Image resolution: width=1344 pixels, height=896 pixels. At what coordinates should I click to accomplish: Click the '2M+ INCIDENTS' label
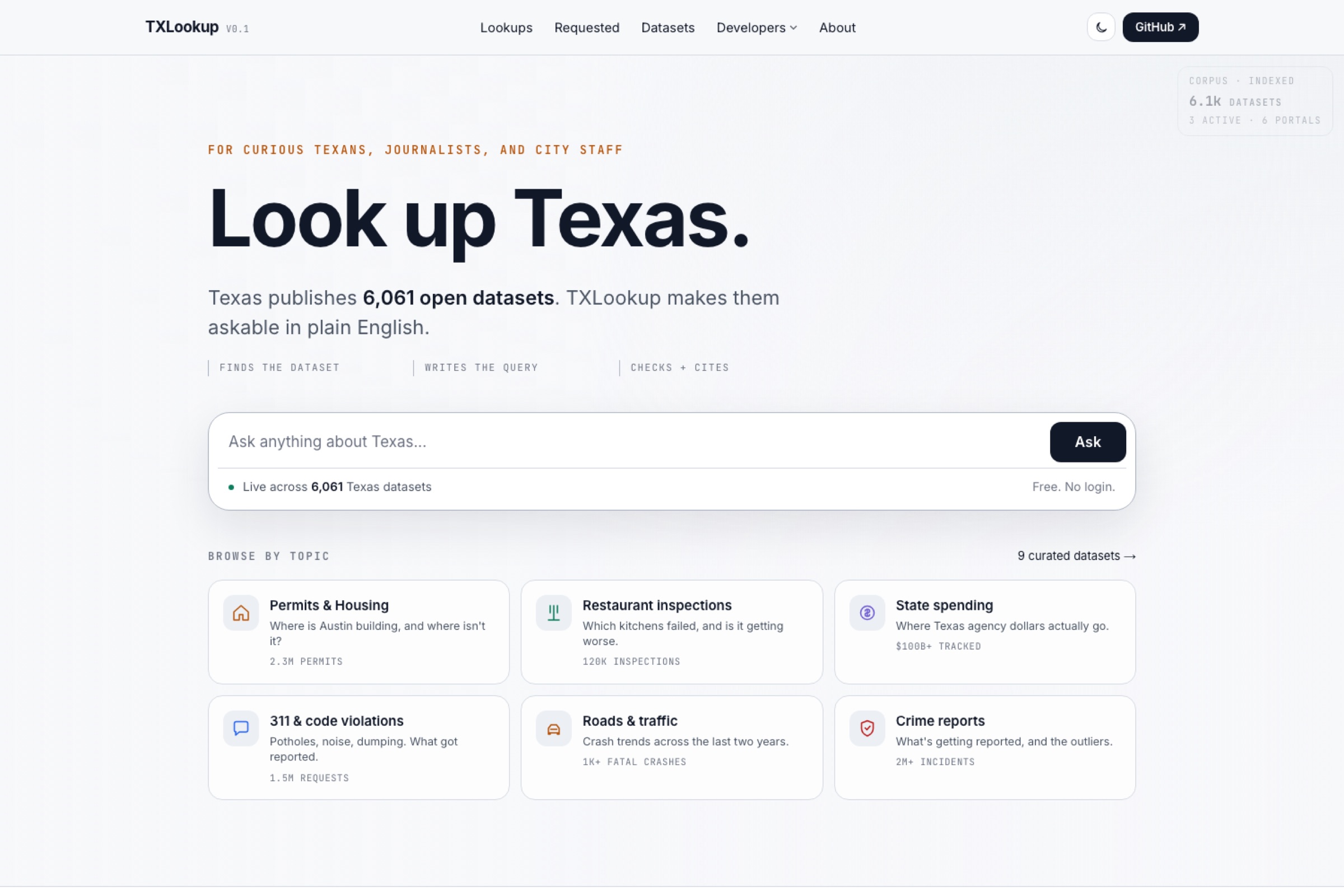[x=935, y=762]
